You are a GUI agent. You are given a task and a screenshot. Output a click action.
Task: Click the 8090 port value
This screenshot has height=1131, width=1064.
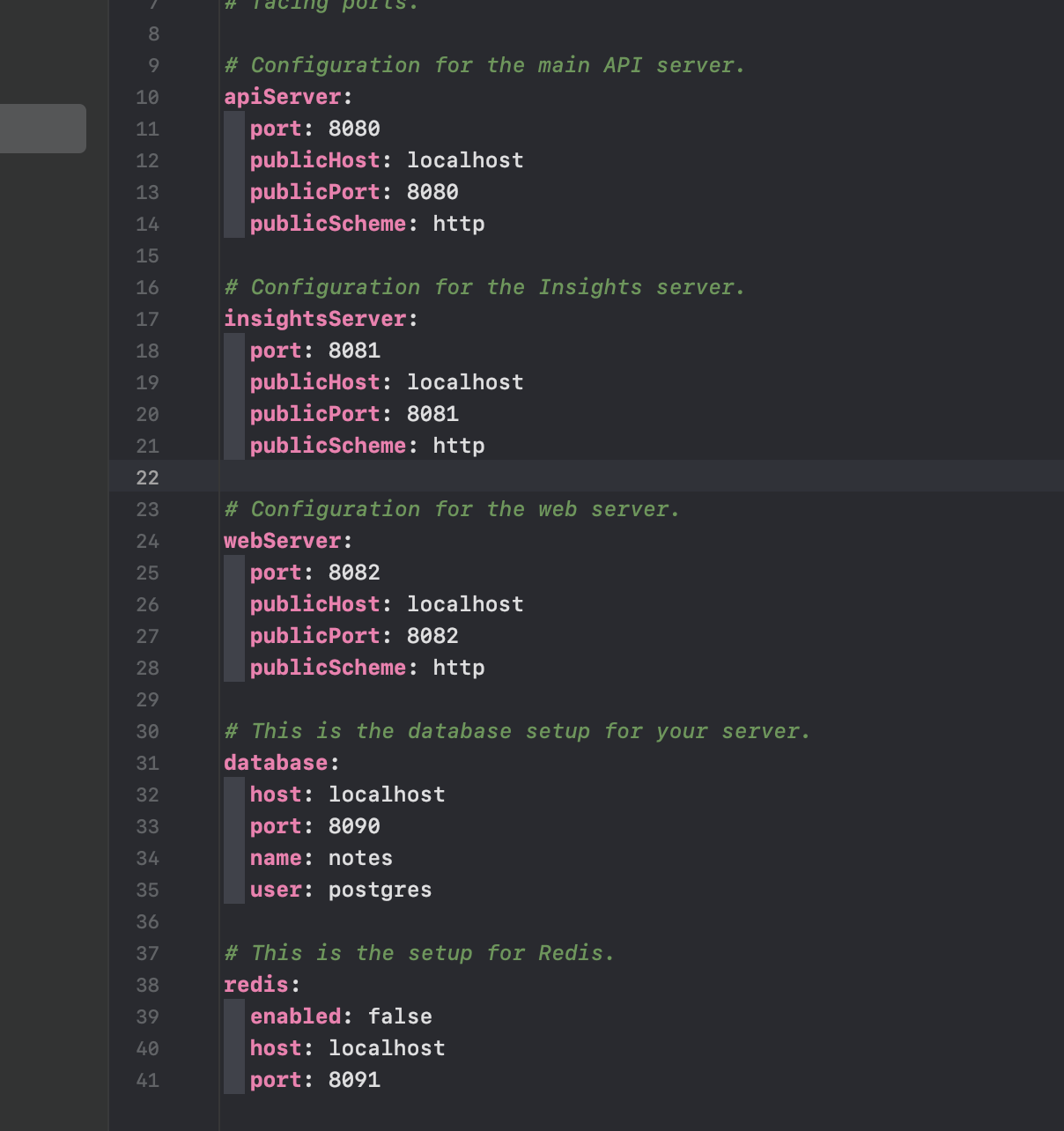(354, 826)
